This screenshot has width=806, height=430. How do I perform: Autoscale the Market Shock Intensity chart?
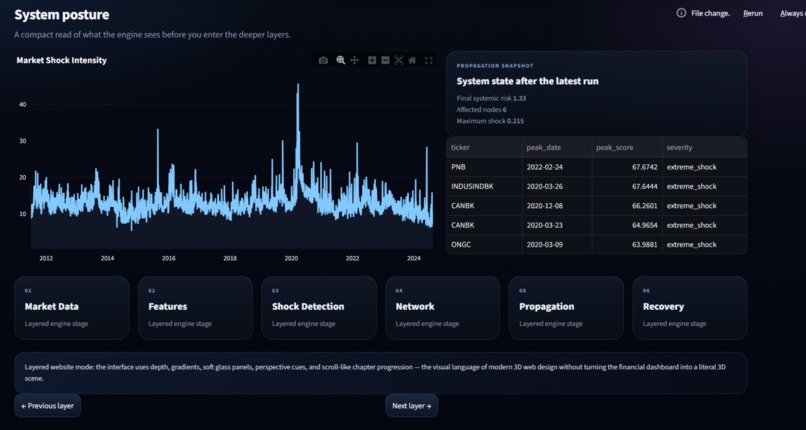[x=398, y=61]
